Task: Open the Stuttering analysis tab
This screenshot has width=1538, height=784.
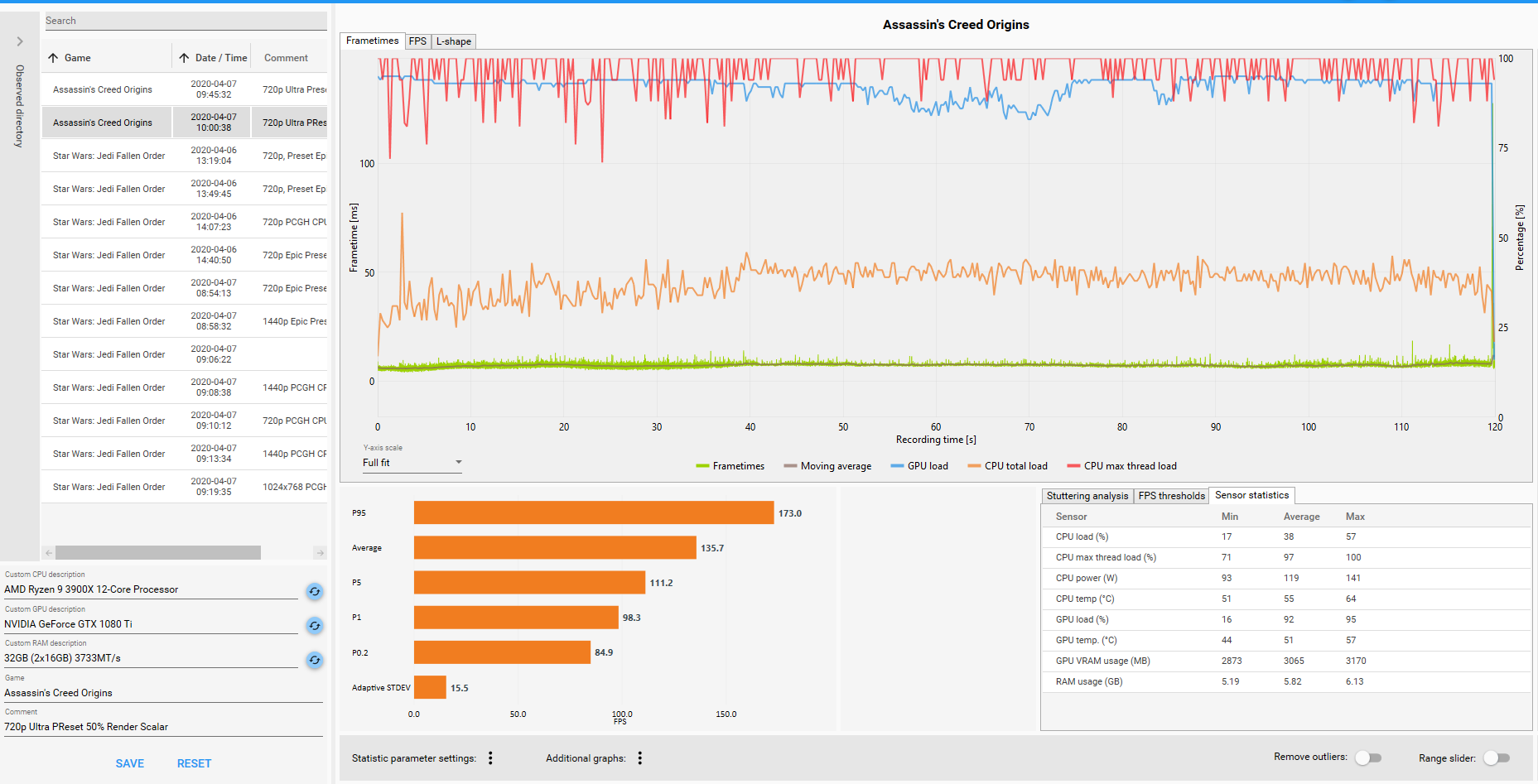Action: [x=1087, y=496]
